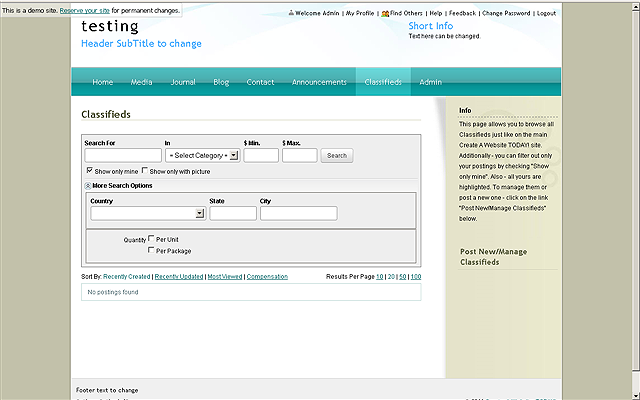The image size is (640, 400).
Task: Click the Logout link
Action: pos(546,14)
